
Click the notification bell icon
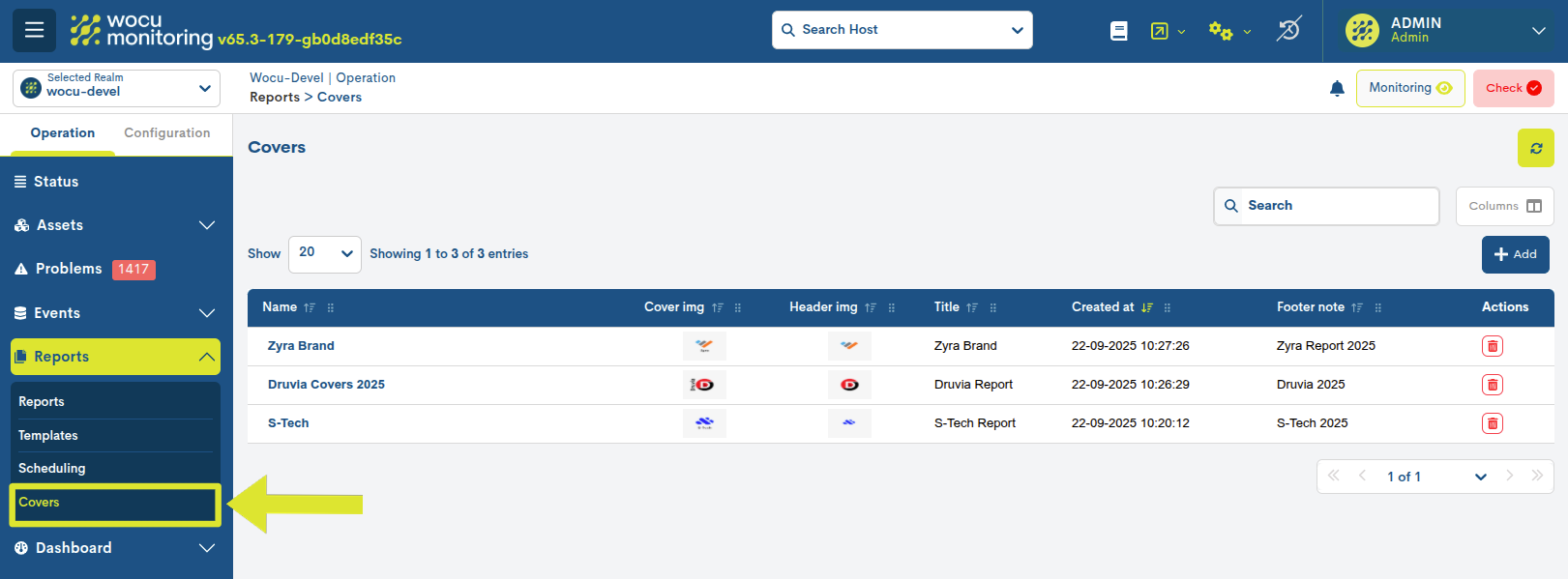pyautogui.click(x=1337, y=89)
